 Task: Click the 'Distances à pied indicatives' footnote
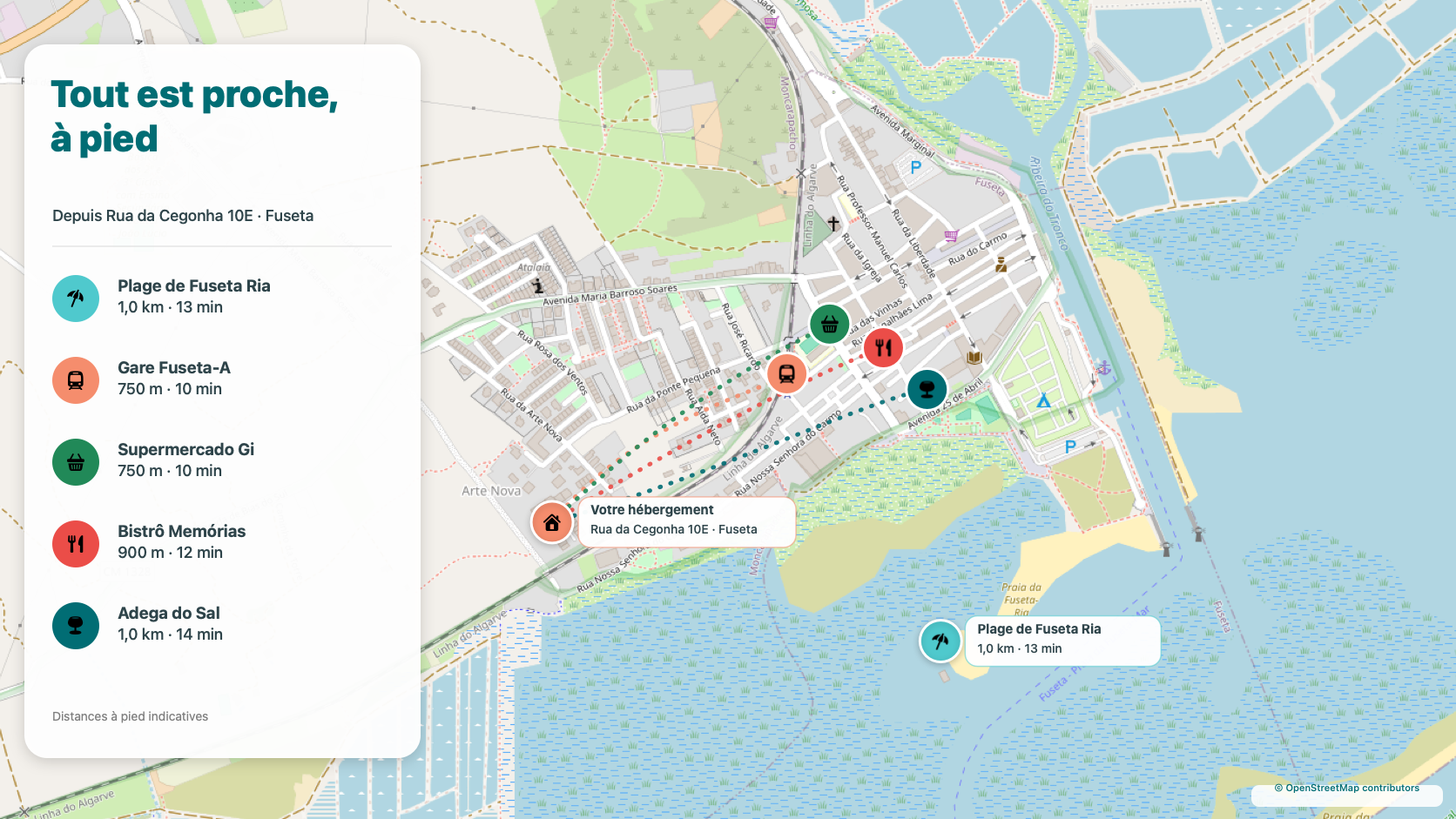pos(131,716)
